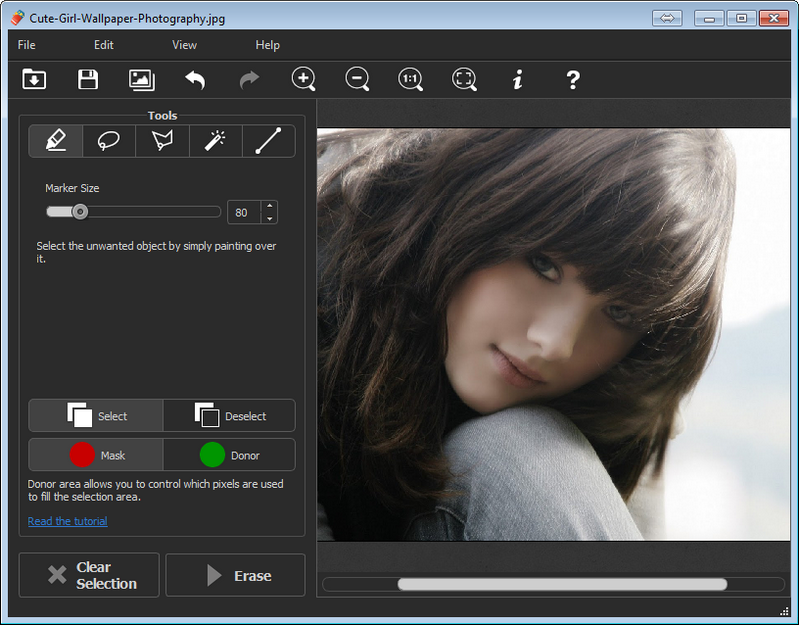Click the Clear Selection button
This screenshot has height=625, width=799.
point(89,575)
